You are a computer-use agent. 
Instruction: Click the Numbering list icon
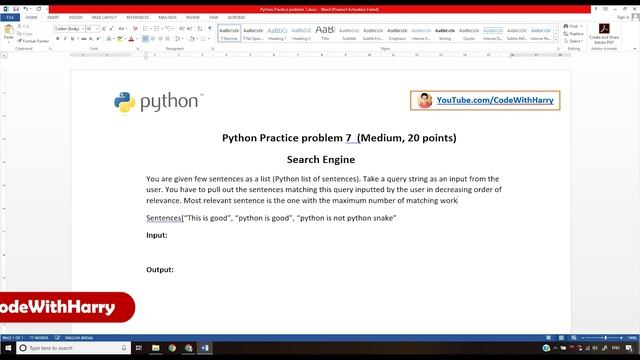point(157,29)
